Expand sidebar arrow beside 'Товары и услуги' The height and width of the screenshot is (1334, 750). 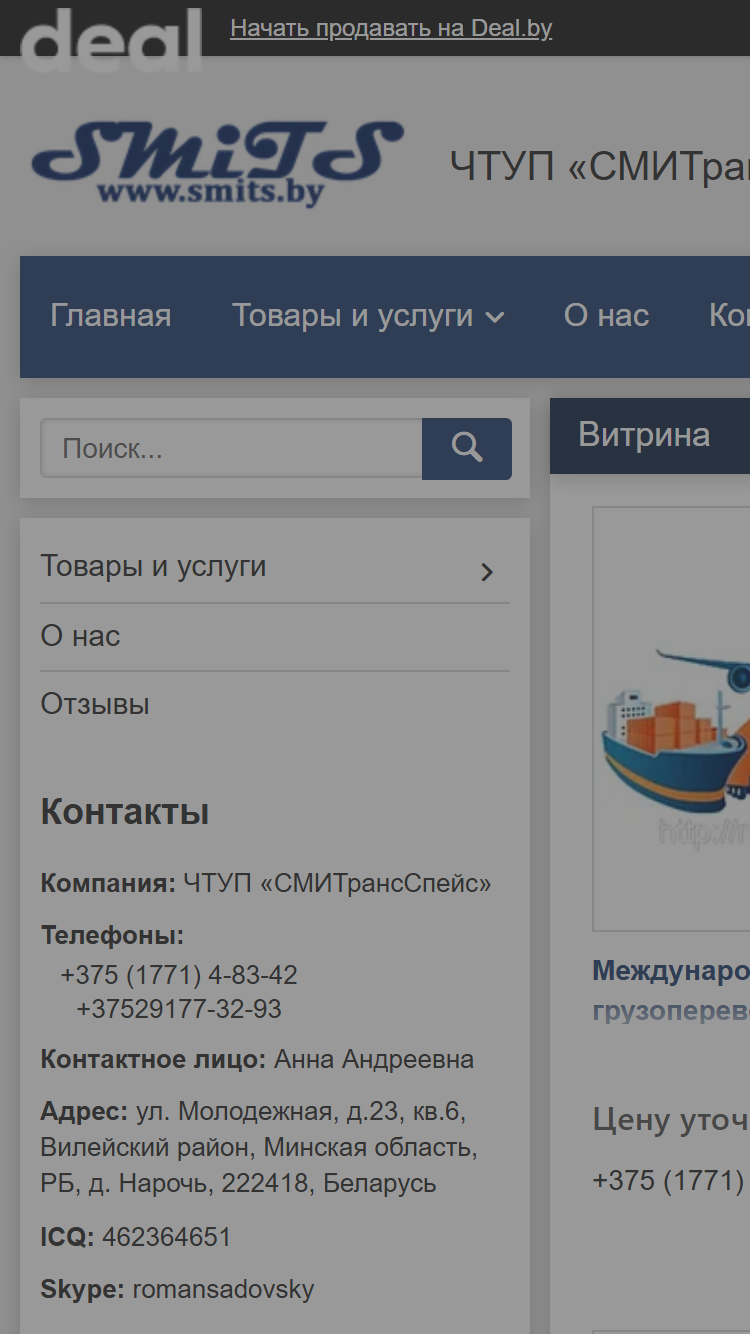[x=487, y=572]
